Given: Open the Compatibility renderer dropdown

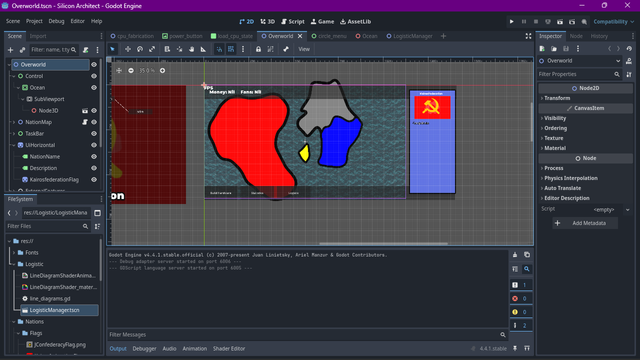Looking at the screenshot, I should (x=613, y=22).
